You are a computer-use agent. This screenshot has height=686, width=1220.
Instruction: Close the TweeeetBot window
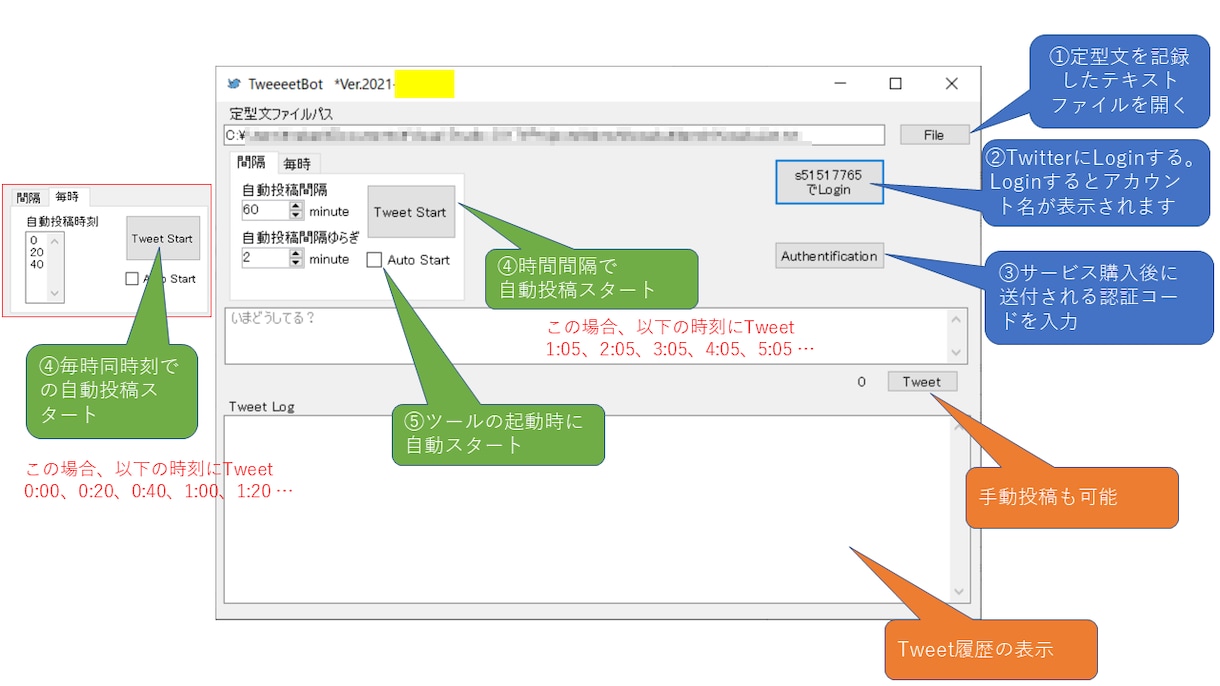[951, 84]
